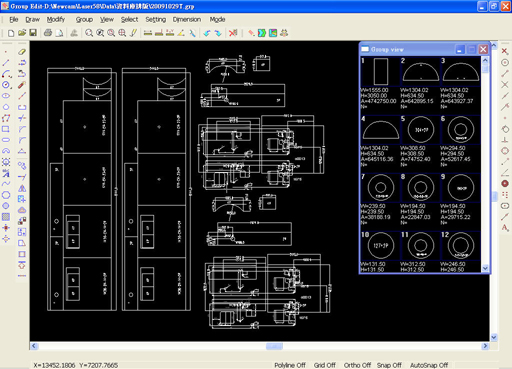Image resolution: width=512 pixels, height=369 pixels.
Task: Open the Dimension menu
Action: 187,19
